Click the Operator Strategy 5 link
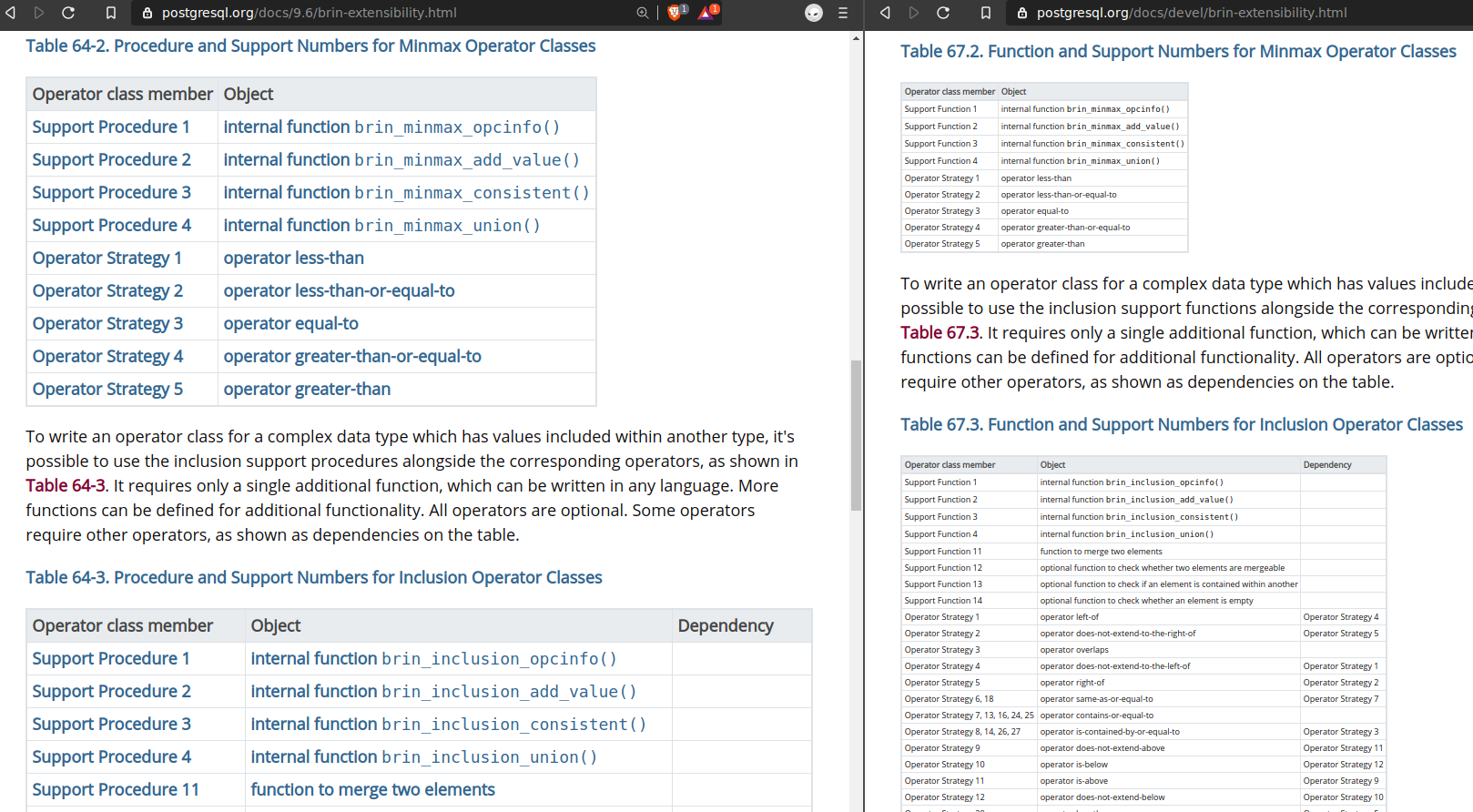Screen dimensions: 1473x812 (x=107, y=390)
